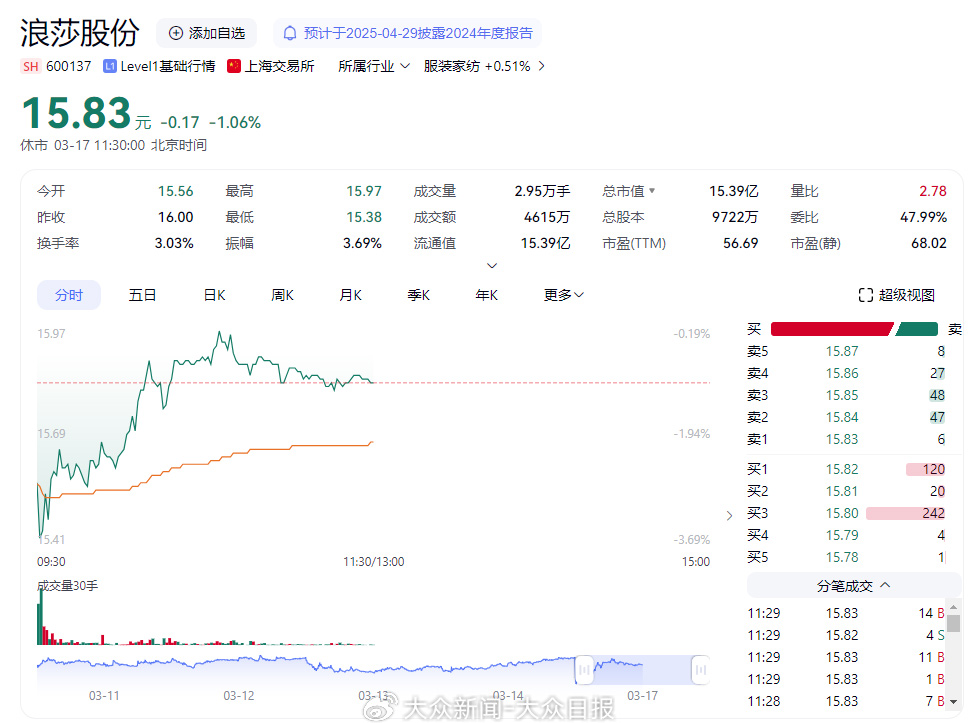Switch to 日K chart tab
The height and width of the screenshot is (723, 980).
point(214,295)
